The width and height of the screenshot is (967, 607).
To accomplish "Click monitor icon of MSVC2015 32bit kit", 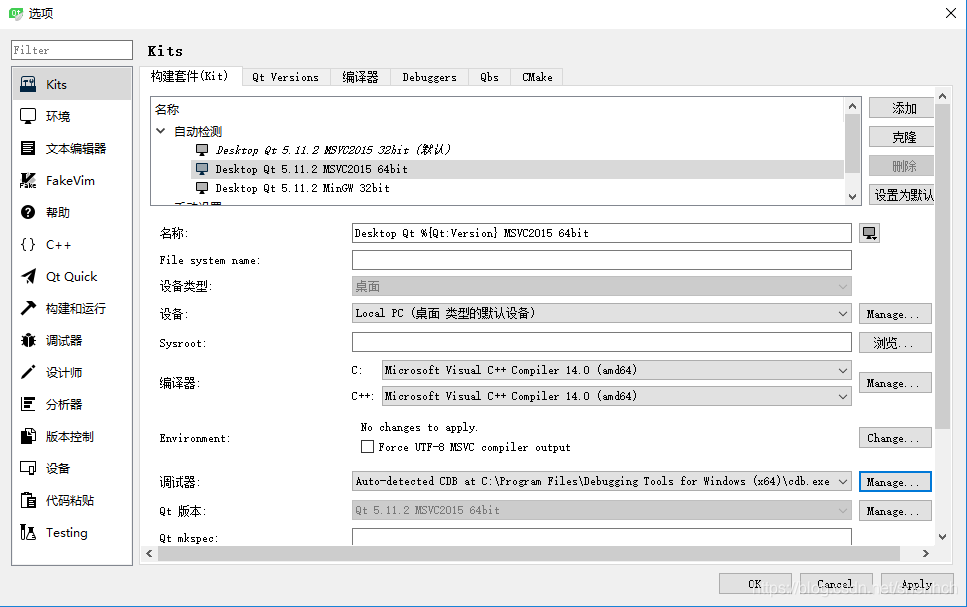I will point(202,149).
